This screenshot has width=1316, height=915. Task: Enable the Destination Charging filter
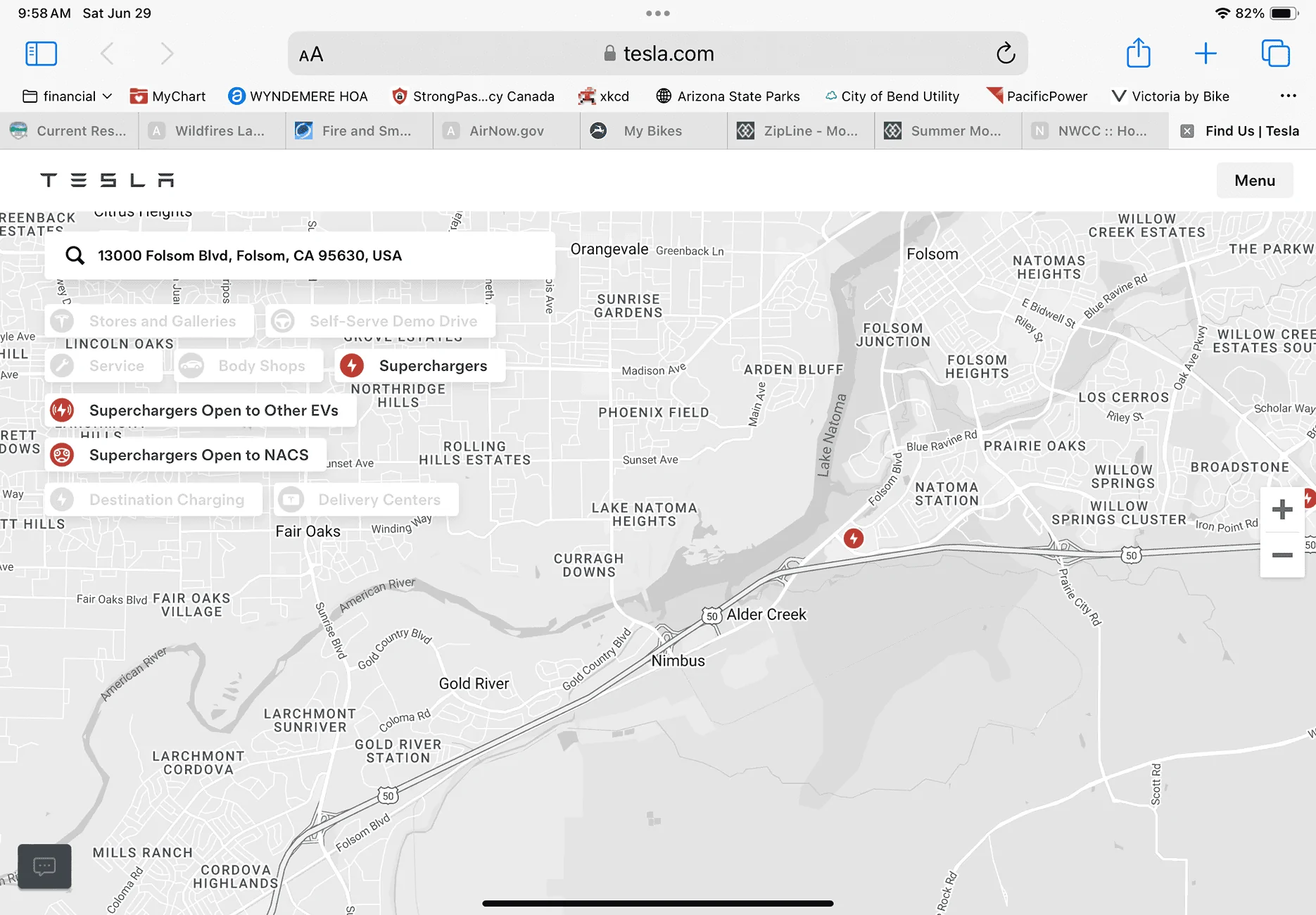(x=153, y=500)
